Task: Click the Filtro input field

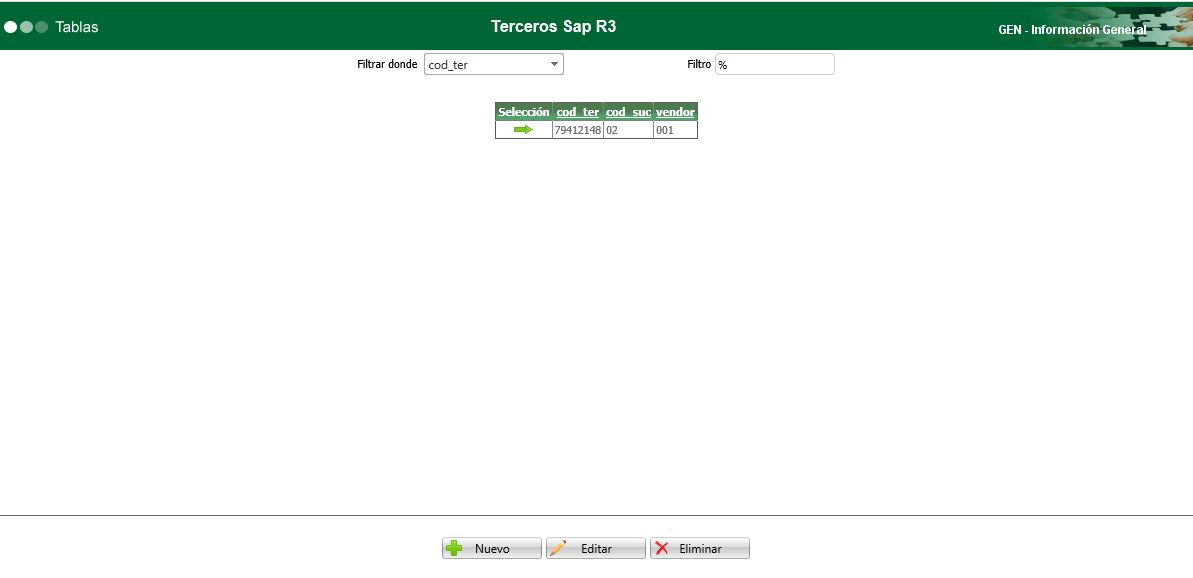Action: [x=775, y=65]
